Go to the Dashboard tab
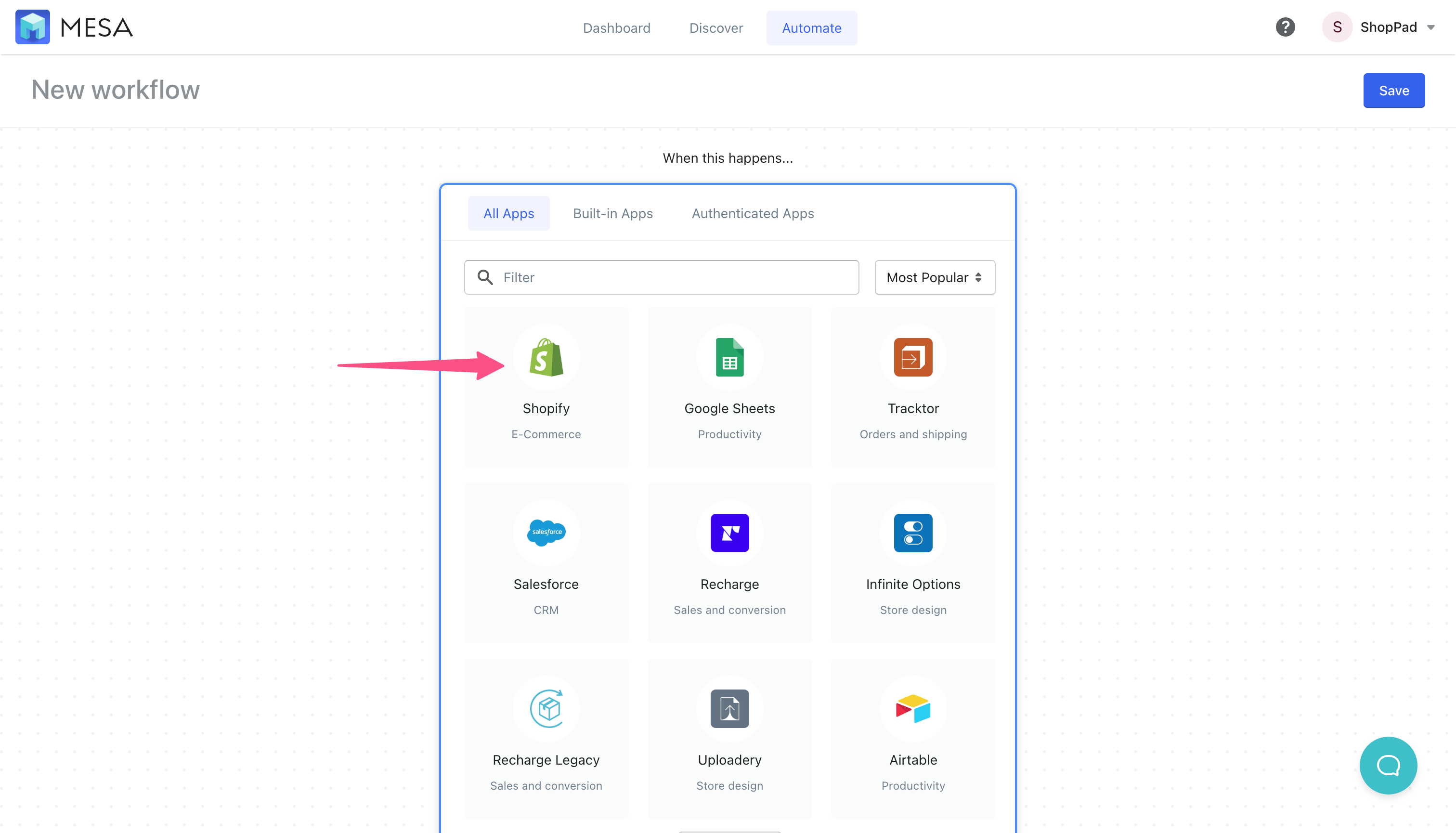 click(617, 28)
